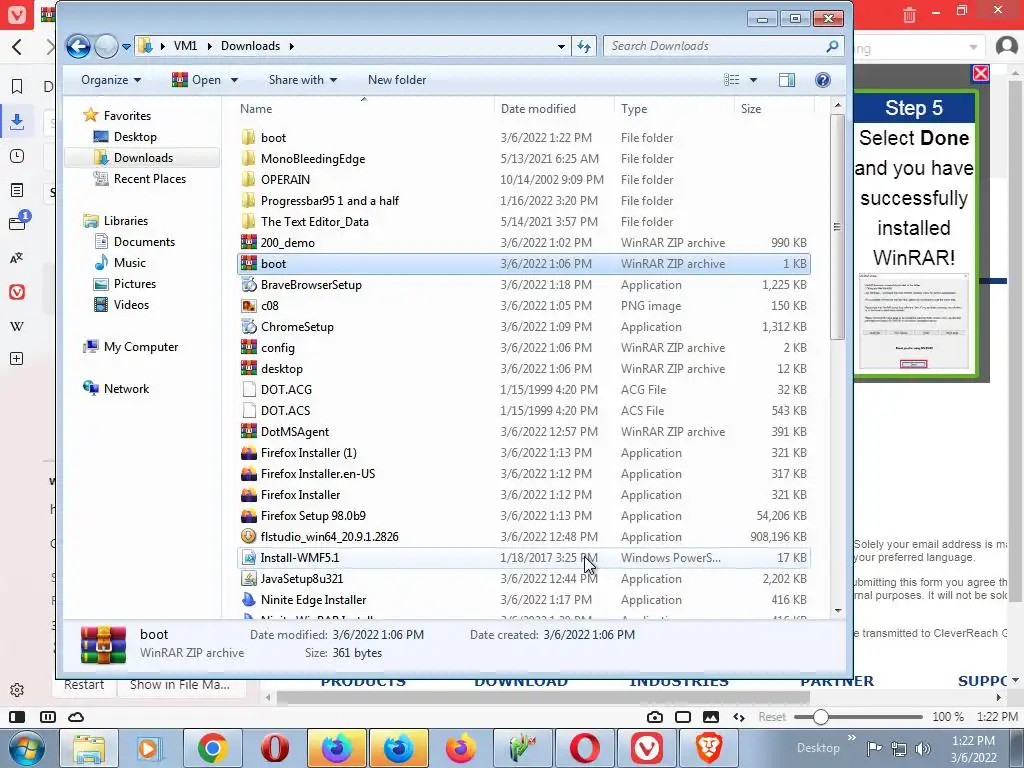Launch Chrome from the taskbar

coord(212,748)
